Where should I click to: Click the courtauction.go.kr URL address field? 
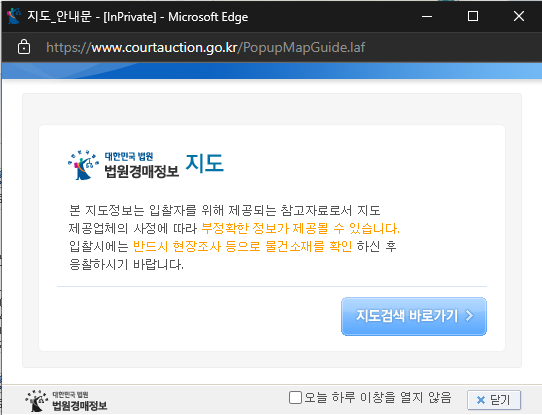205,47
